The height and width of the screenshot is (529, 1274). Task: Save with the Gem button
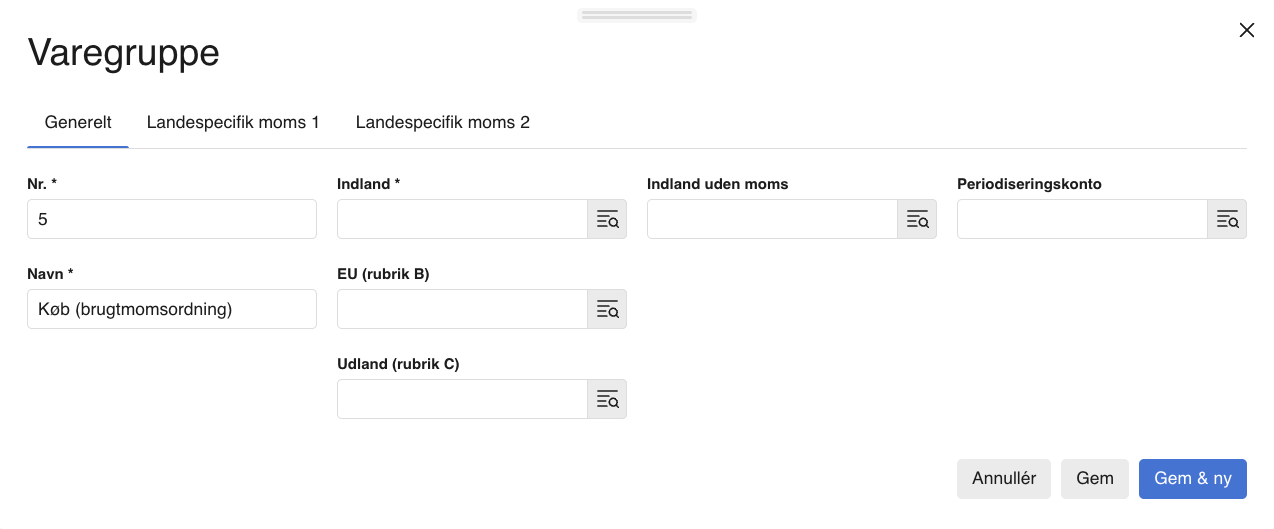1095,479
